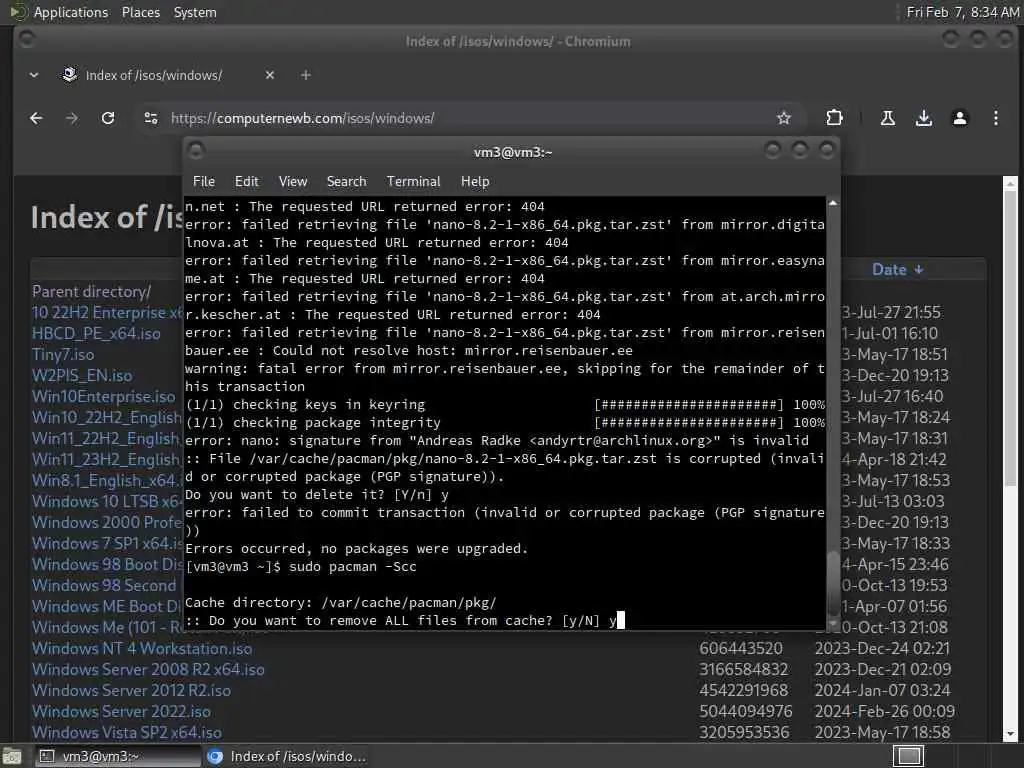
Task: Switch to Chromium window in taskbar
Action: (287, 756)
